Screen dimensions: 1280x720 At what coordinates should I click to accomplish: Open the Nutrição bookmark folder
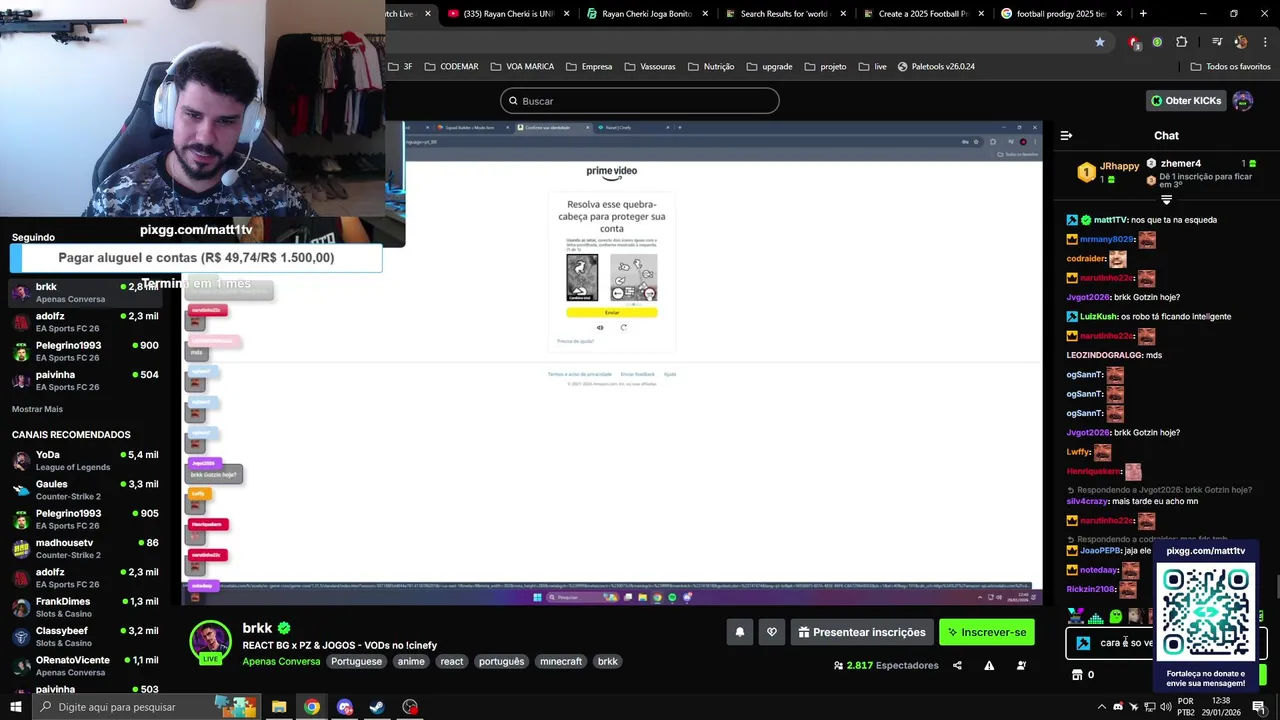click(710, 67)
